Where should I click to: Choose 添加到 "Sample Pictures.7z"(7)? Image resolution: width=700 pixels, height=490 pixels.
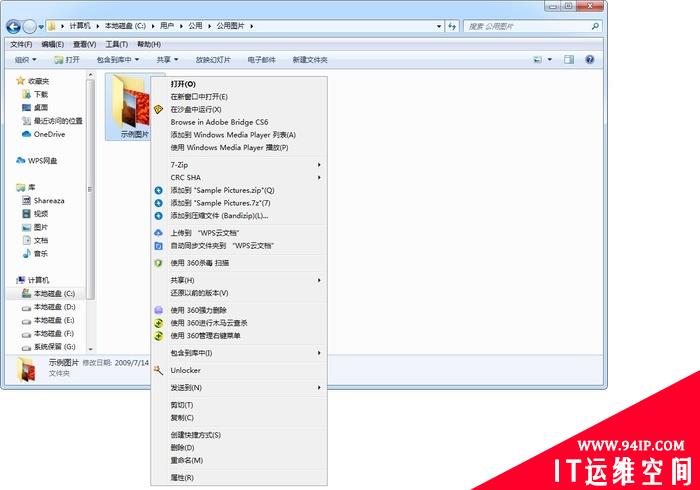coord(239,203)
